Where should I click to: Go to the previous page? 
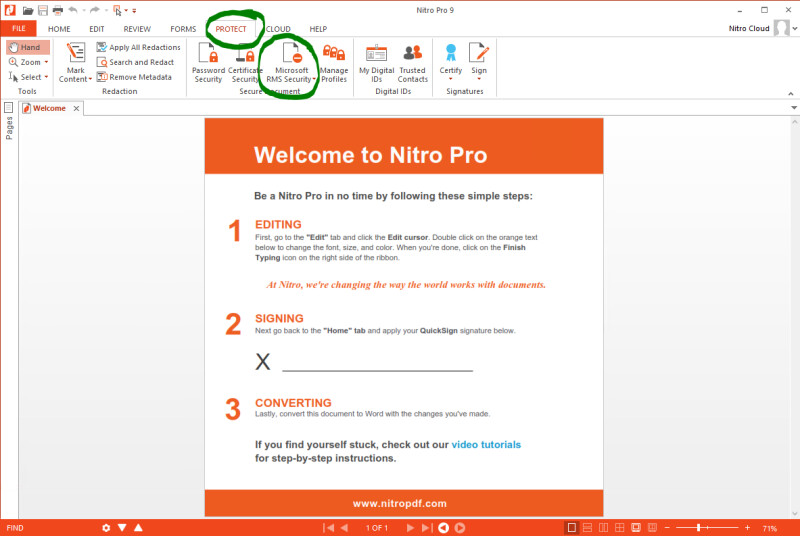344,528
